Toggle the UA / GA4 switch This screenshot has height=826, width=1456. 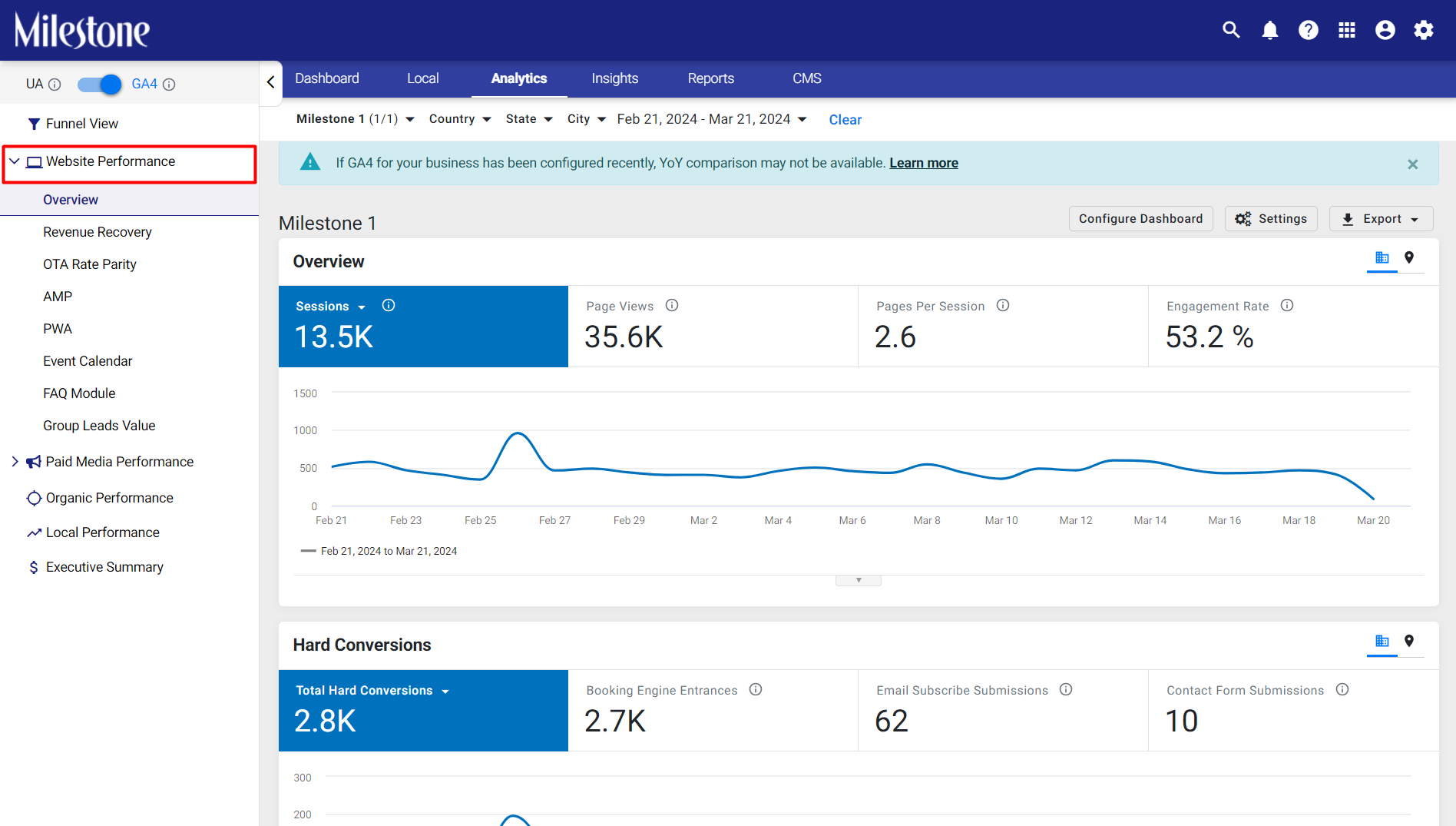(99, 84)
